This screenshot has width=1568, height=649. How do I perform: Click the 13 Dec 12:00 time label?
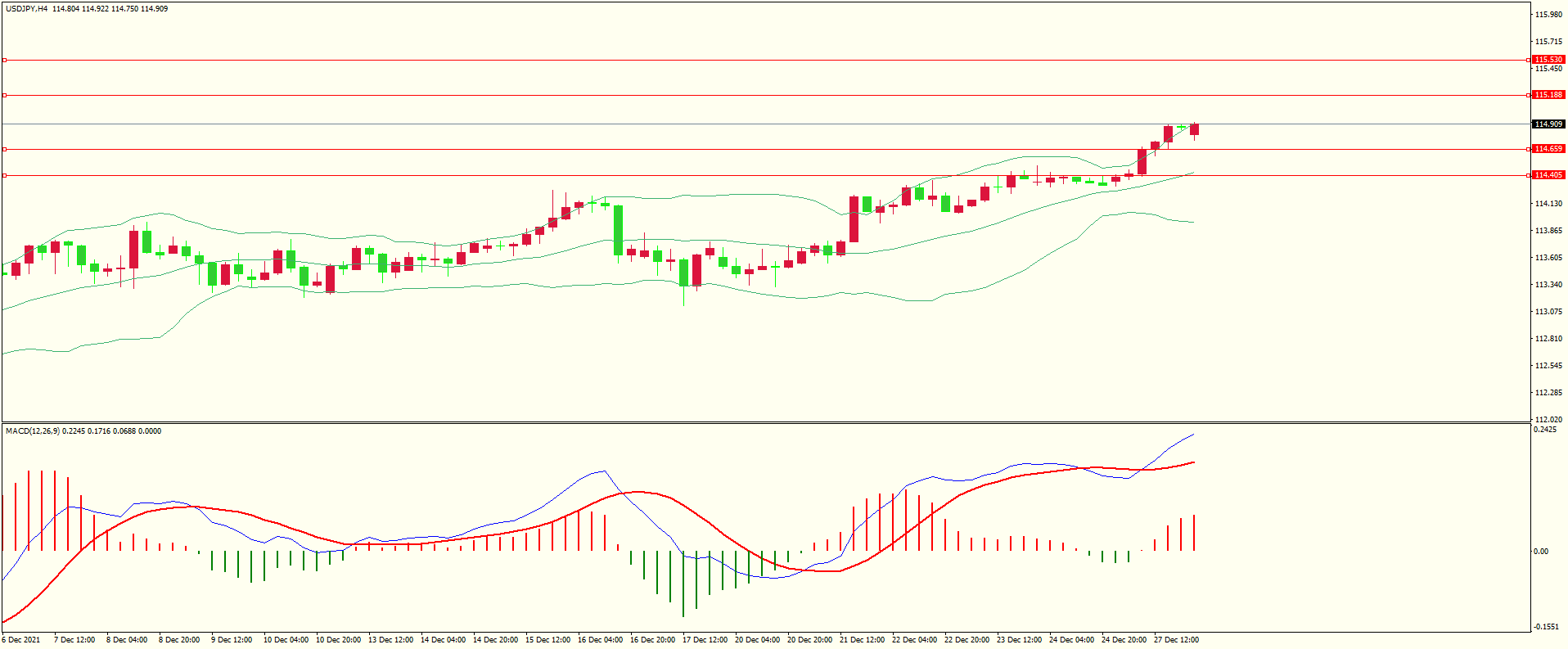coord(391,640)
